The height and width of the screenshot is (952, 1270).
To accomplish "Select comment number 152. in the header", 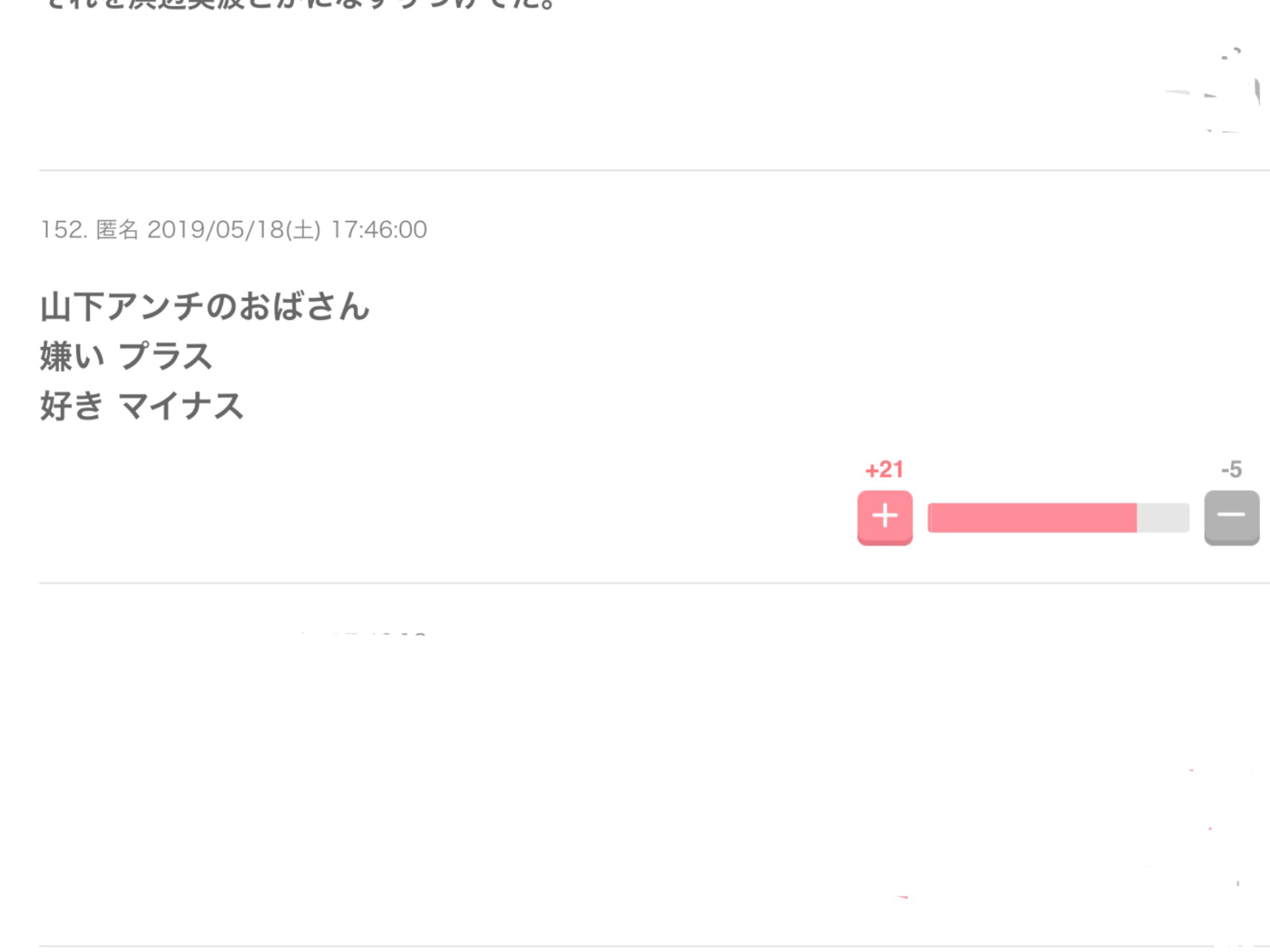I will (x=64, y=230).
